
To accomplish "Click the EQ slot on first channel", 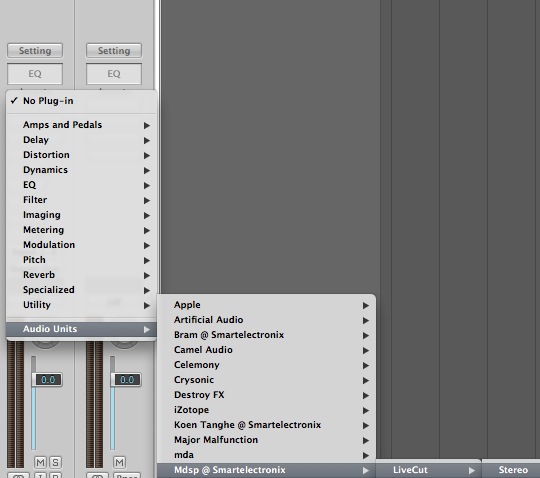I will click(35, 74).
